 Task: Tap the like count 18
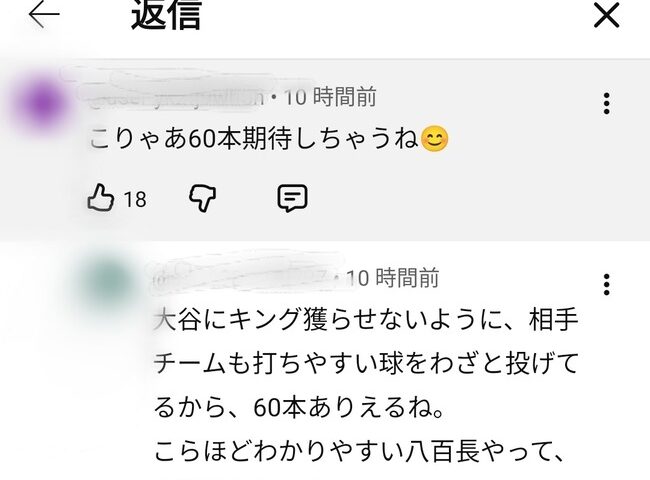tap(135, 199)
